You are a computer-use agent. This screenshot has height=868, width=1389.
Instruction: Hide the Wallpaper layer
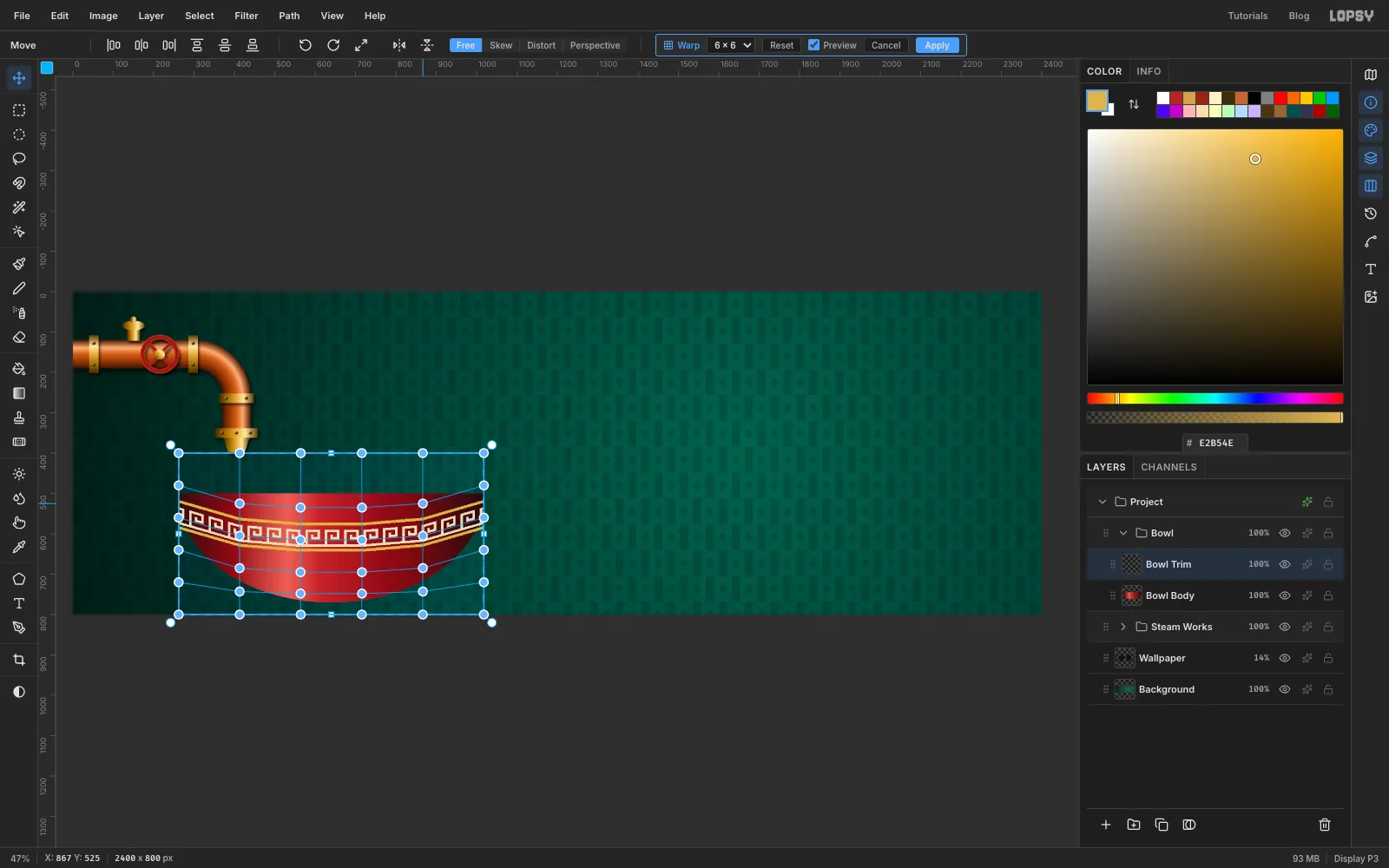(x=1285, y=658)
